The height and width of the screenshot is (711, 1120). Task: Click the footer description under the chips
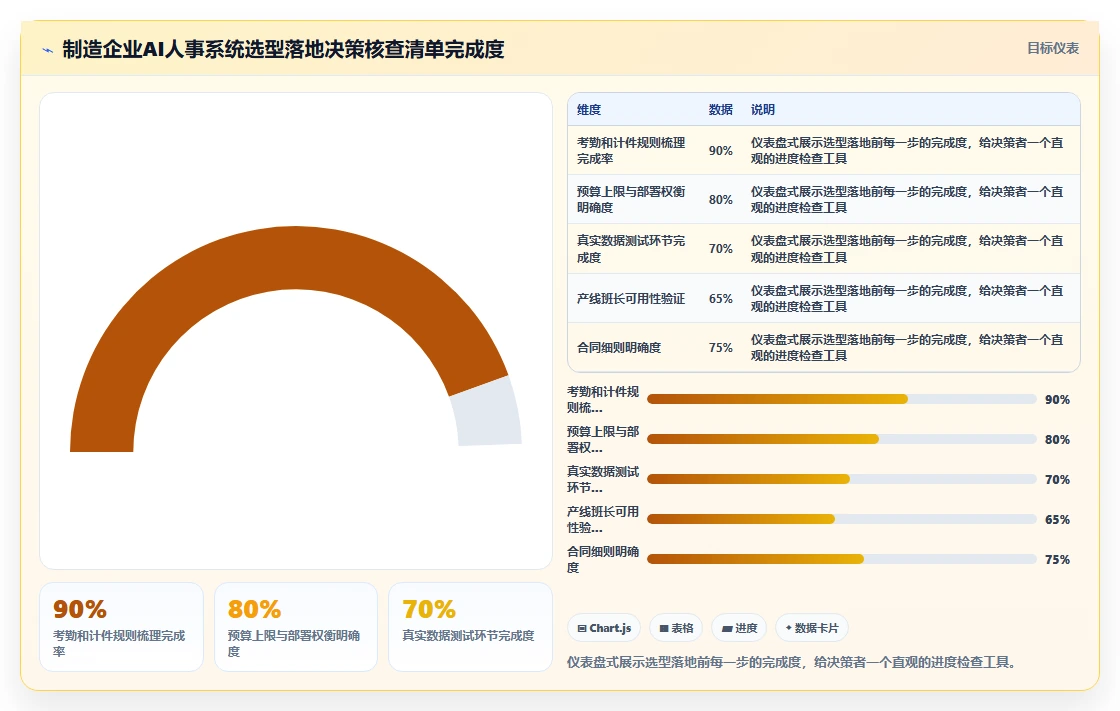pos(791,662)
